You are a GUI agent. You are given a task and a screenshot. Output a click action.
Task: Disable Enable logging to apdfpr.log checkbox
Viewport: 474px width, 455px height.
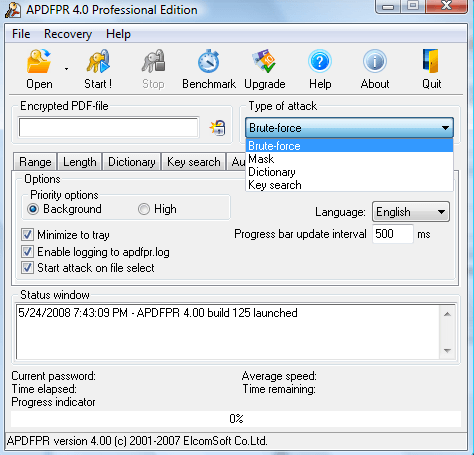point(27,252)
